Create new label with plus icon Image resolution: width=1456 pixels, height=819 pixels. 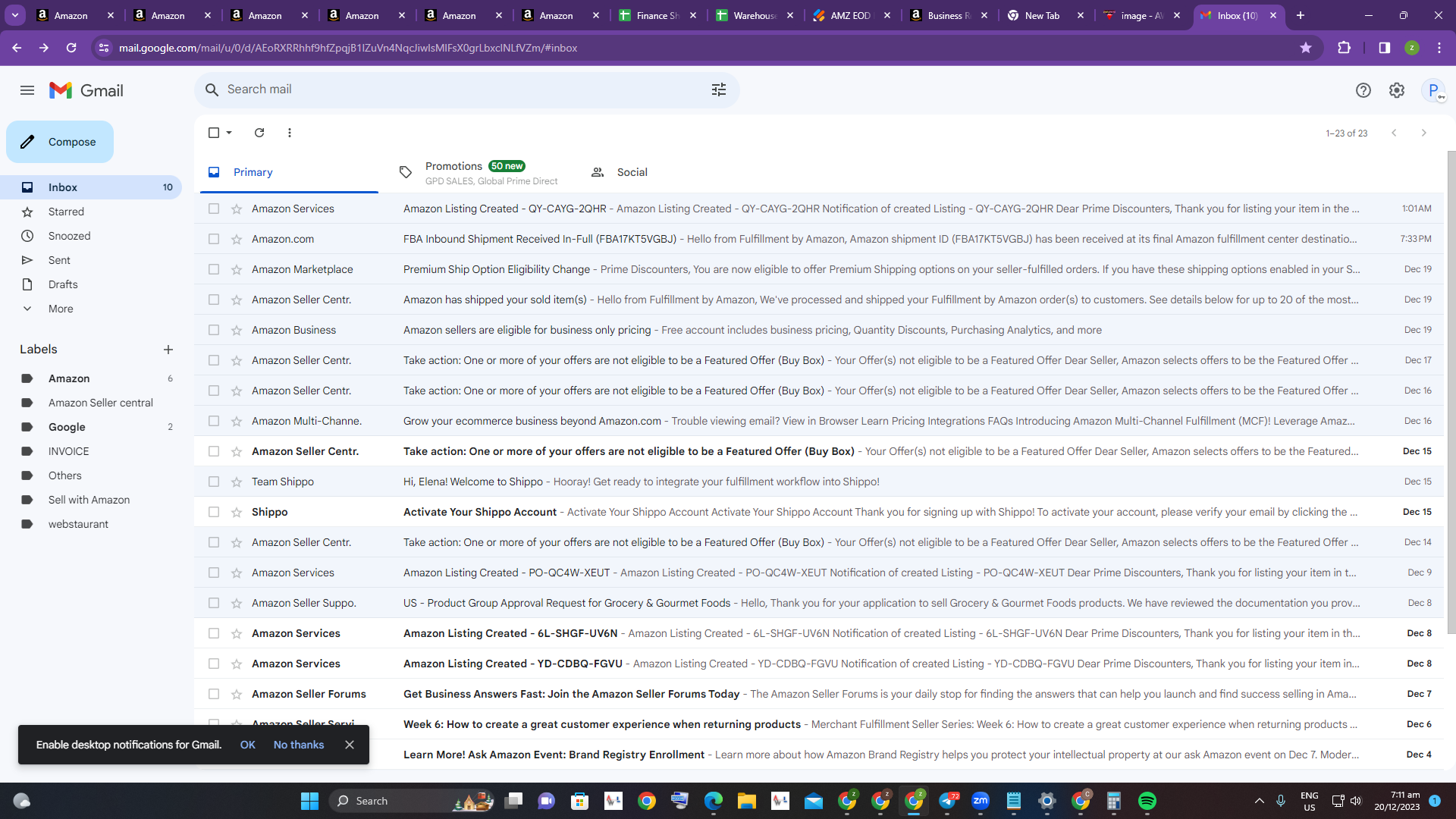tap(168, 350)
